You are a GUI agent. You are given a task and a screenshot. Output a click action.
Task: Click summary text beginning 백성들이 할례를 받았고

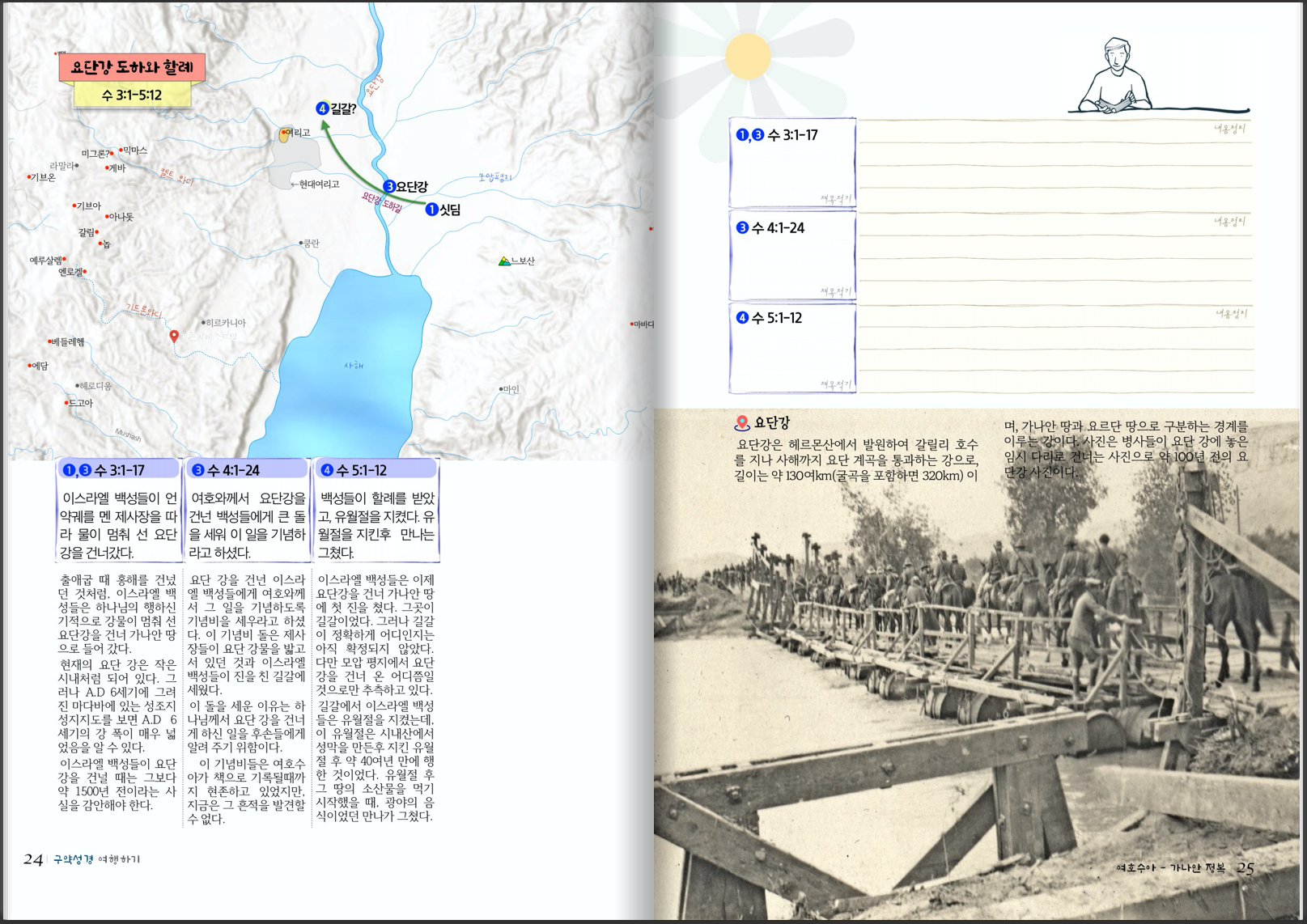pos(376,525)
